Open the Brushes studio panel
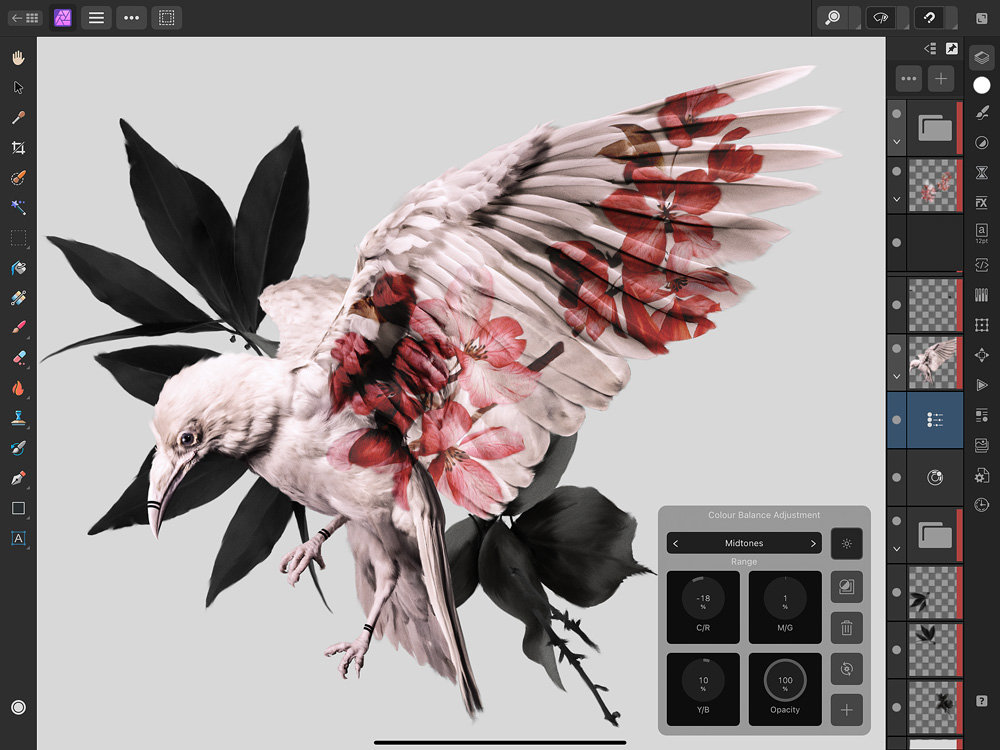1000x750 pixels. (x=982, y=113)
